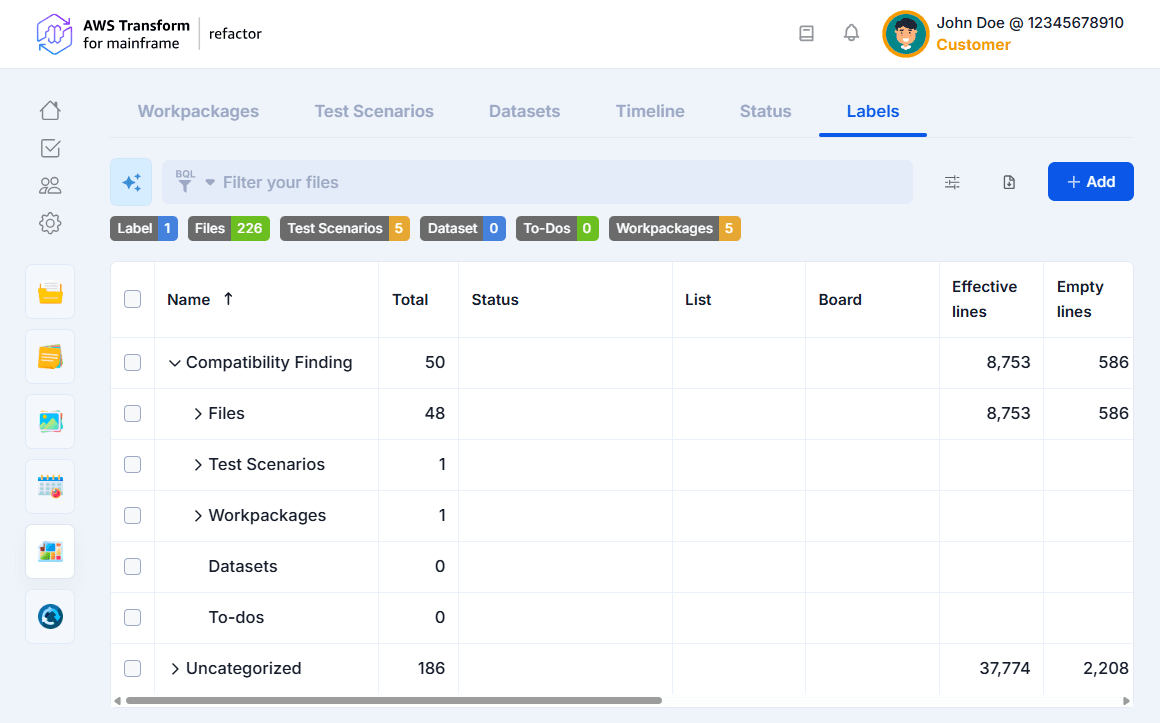Click the export file download icon
The width and height of the screenshot is (1160, 723).
[x=1009, y=182]
